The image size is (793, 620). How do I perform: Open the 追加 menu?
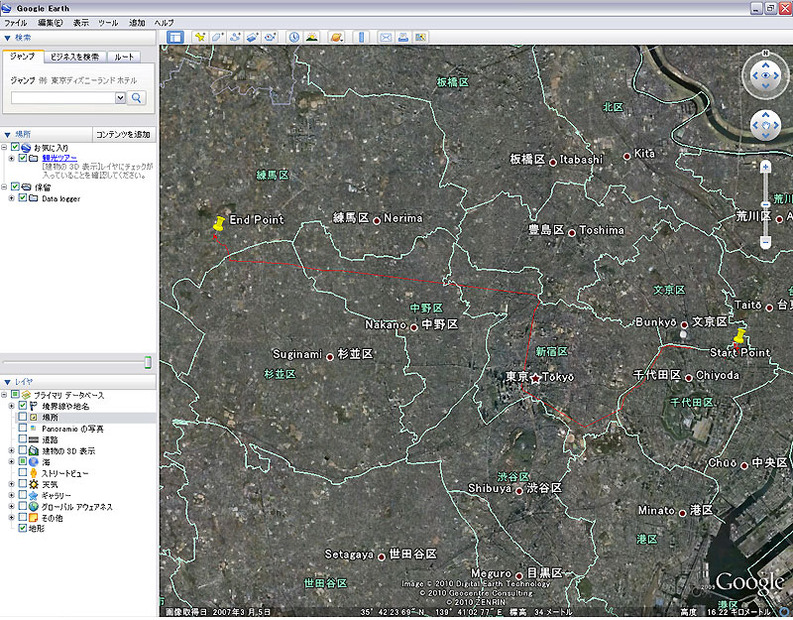(137, 23)
